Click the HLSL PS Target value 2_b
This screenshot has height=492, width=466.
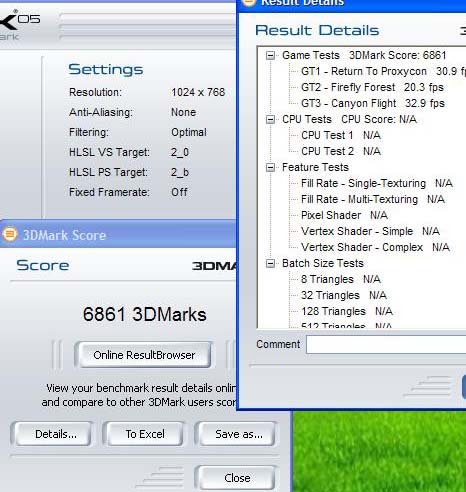click(180, 172)
